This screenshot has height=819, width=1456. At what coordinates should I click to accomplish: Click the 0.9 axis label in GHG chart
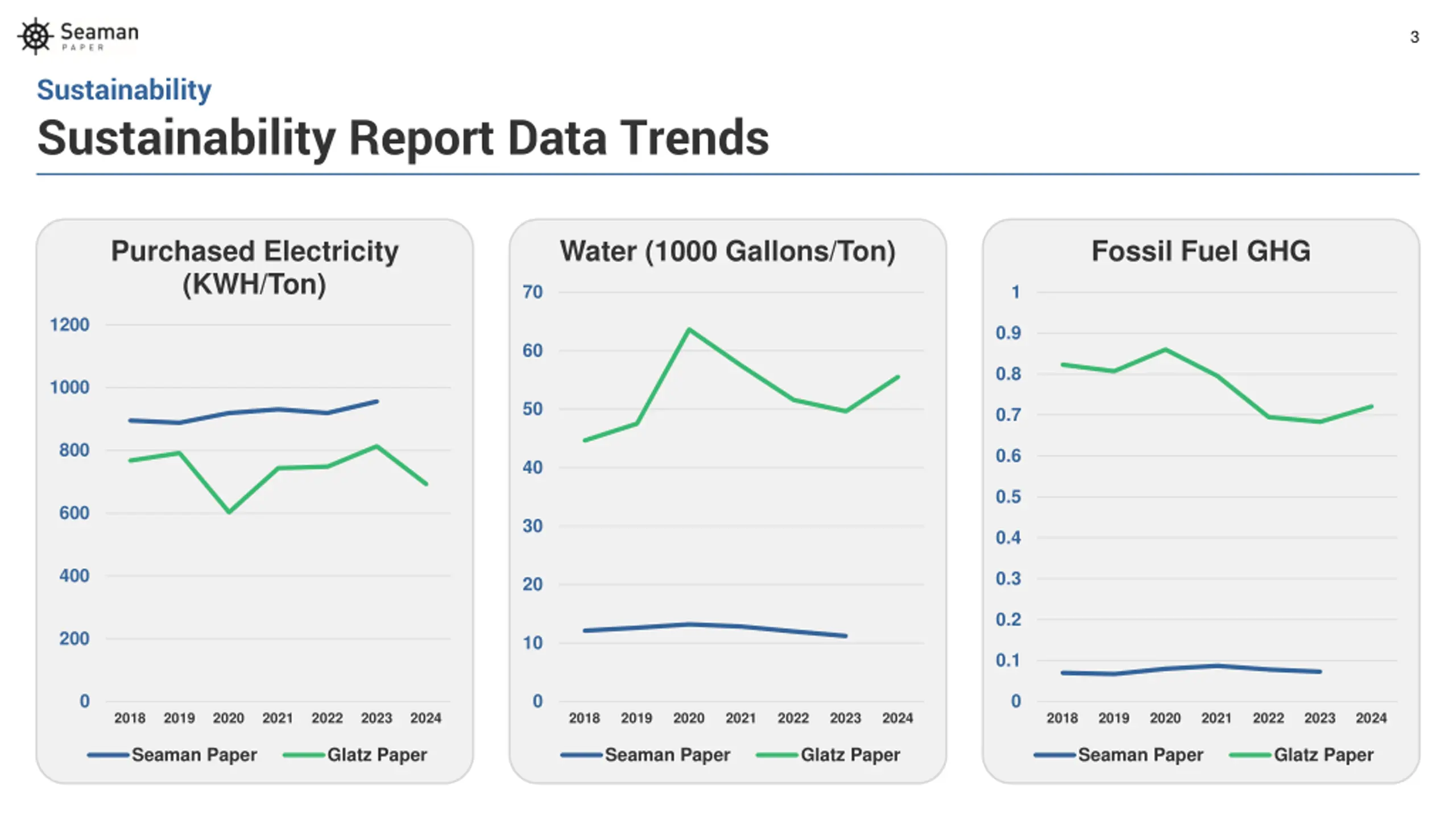pos(1008,333)
